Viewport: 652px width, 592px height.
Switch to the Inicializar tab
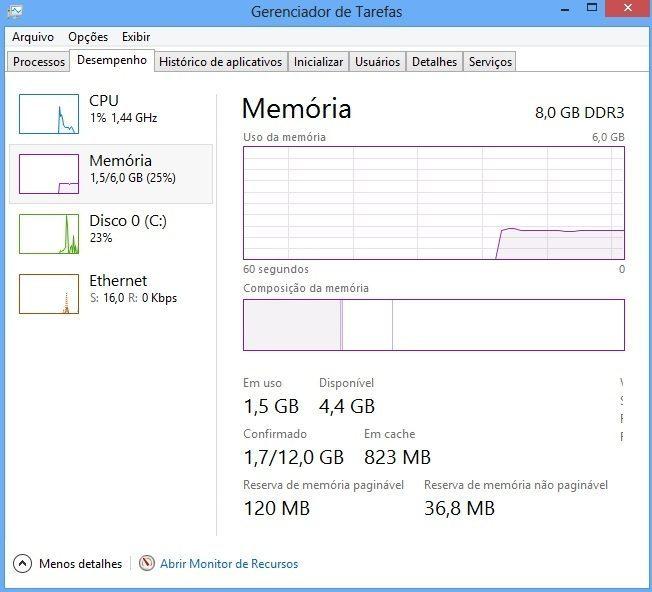[x=318, y=62]
